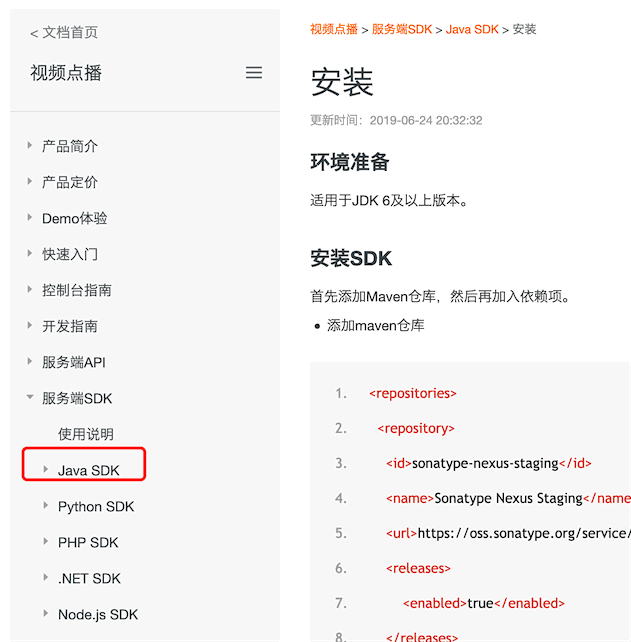This screenshot has width=631, height=642.
Task: Expand the Node.js SDK arrow
Action: pos(46,614)
